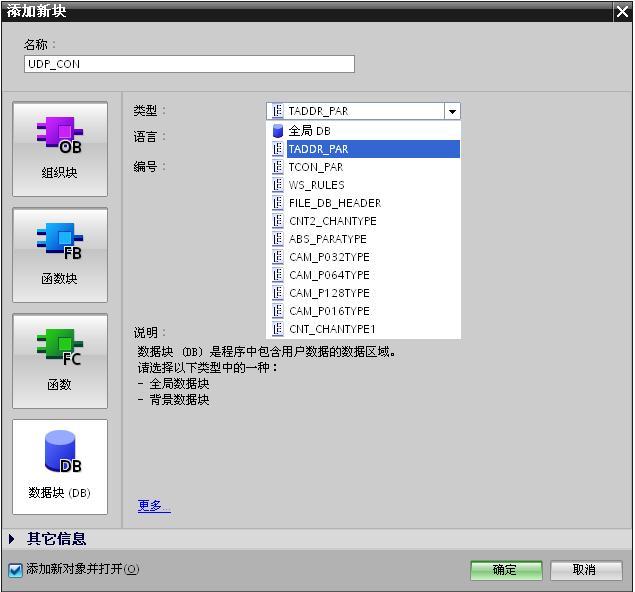This screenshot has height=592, width=635.
Task: Choose WS_RULES from type list
Action: pos(363,185)
